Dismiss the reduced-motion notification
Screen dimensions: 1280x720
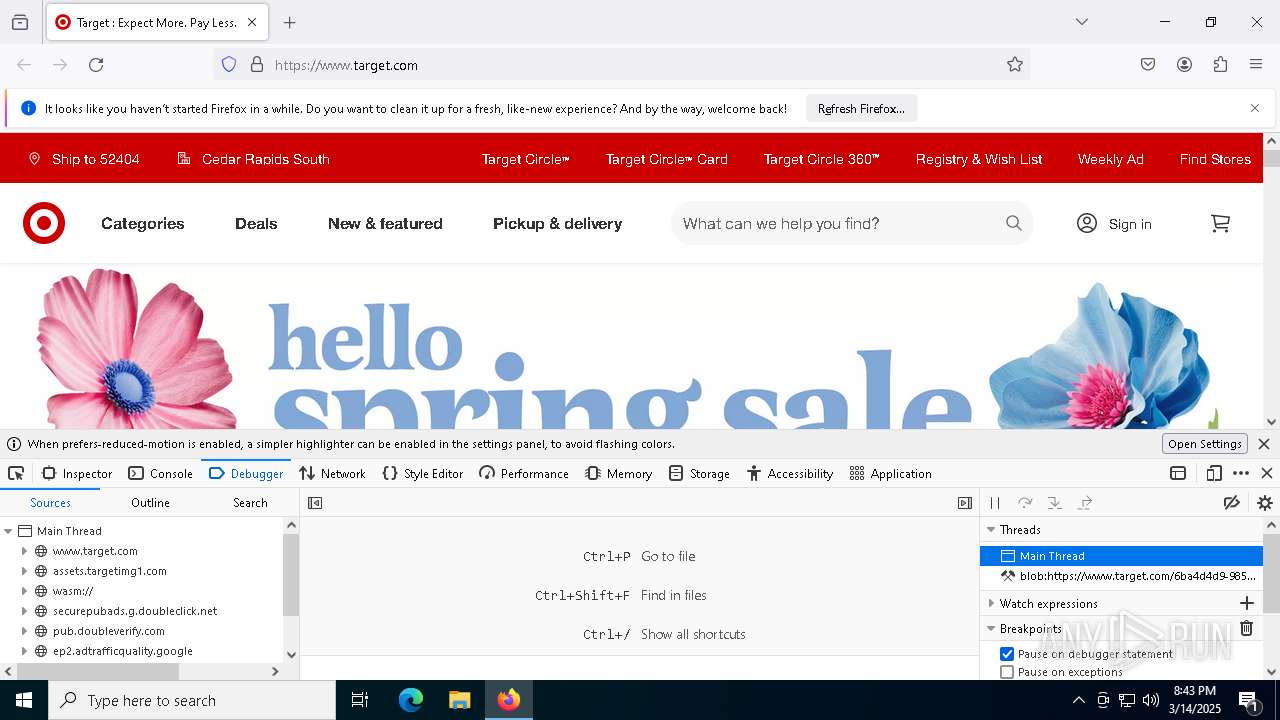[x=1264, y=444]
